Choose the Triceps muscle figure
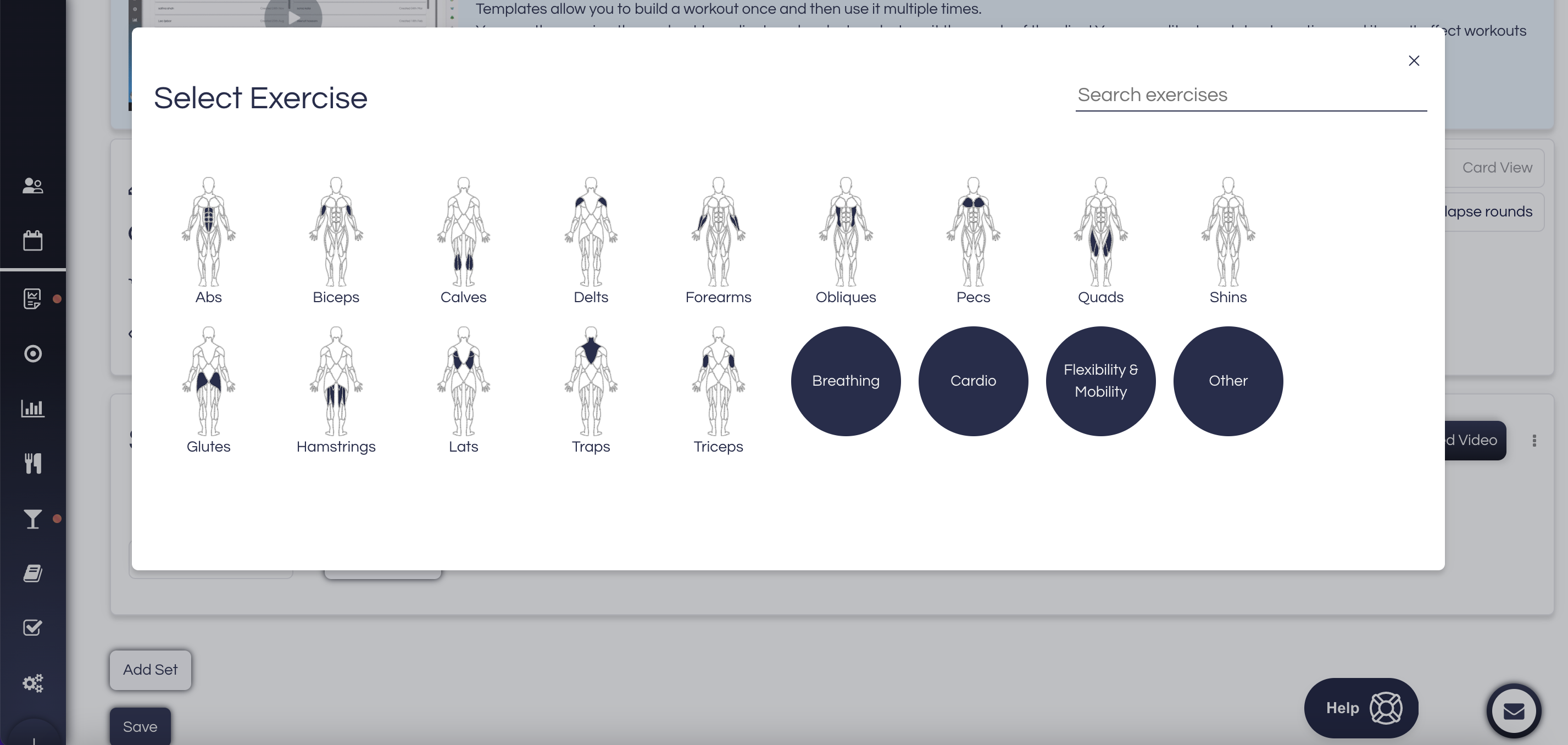 tap(718, 381)
